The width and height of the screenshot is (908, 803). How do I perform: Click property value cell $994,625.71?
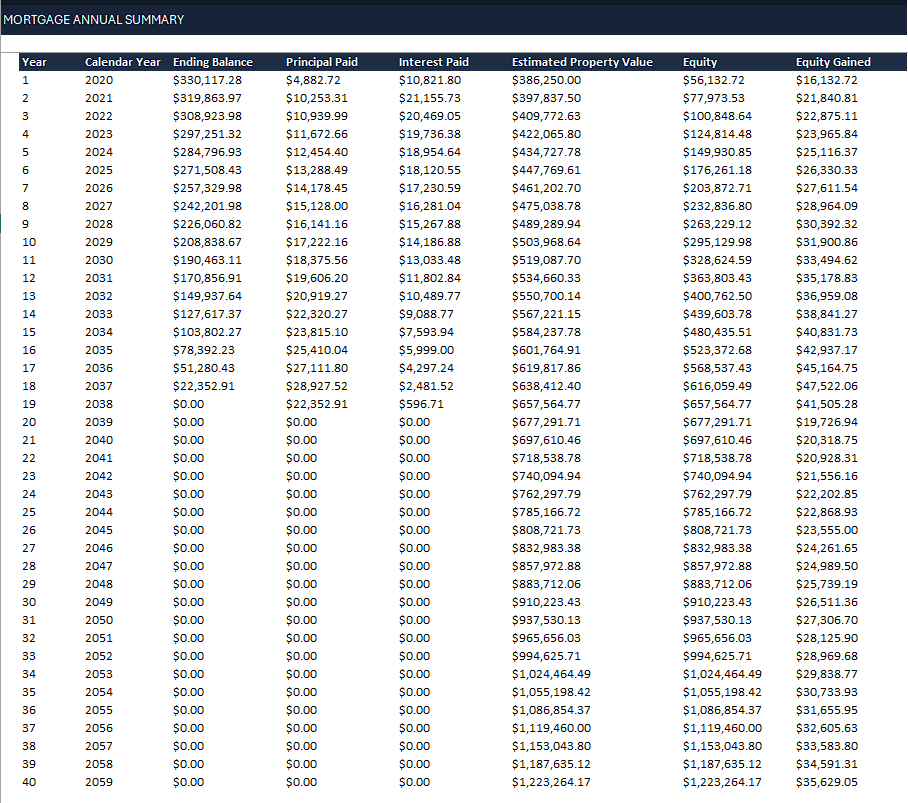pyautogui.click(x=546, y=655)
